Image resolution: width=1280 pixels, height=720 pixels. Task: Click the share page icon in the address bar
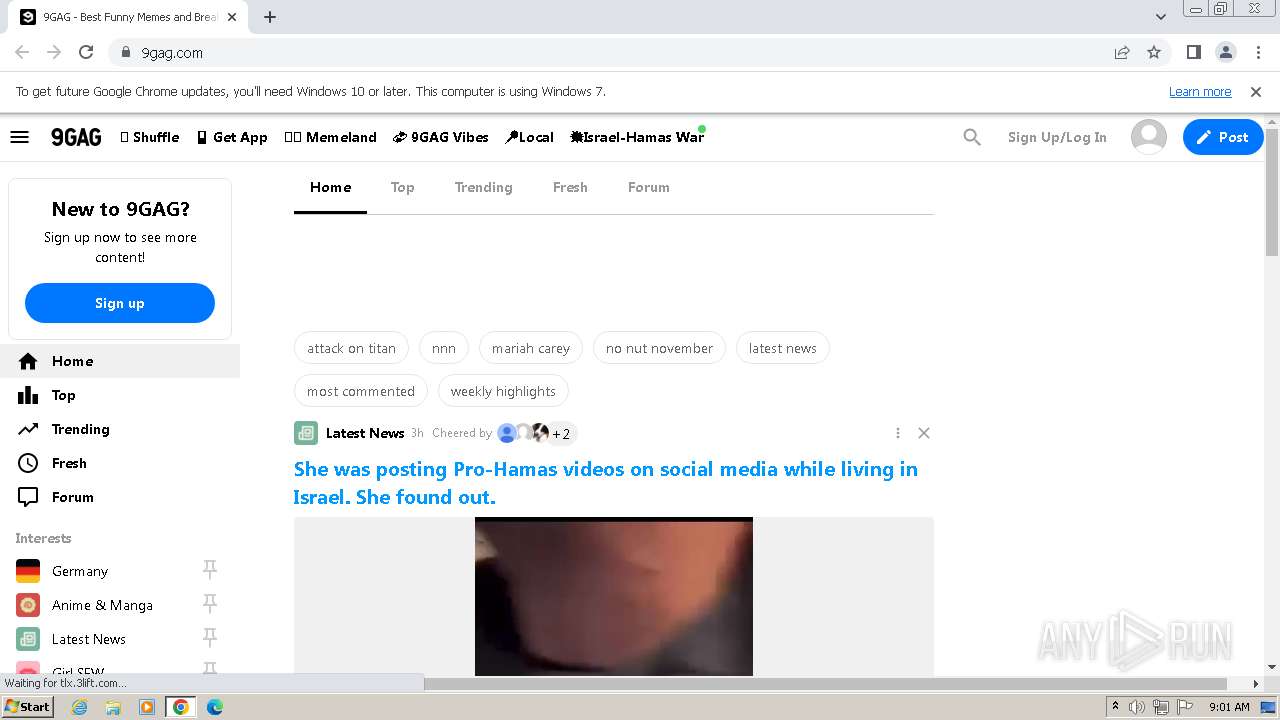(1122, 52)
